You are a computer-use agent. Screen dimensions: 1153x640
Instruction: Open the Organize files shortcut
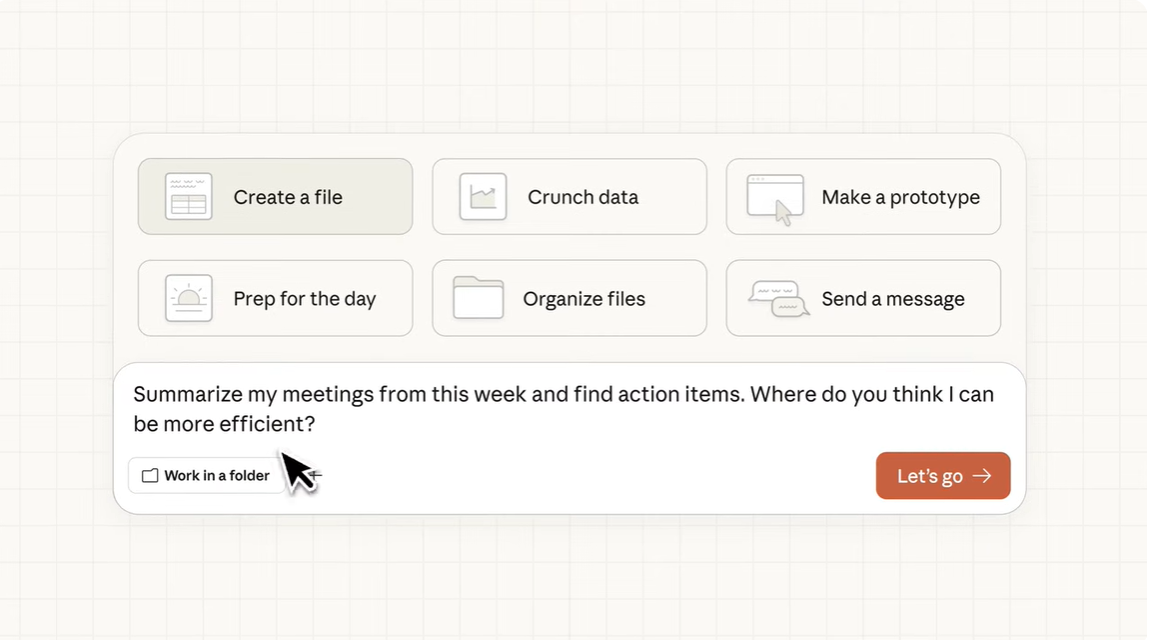(569, 298)
